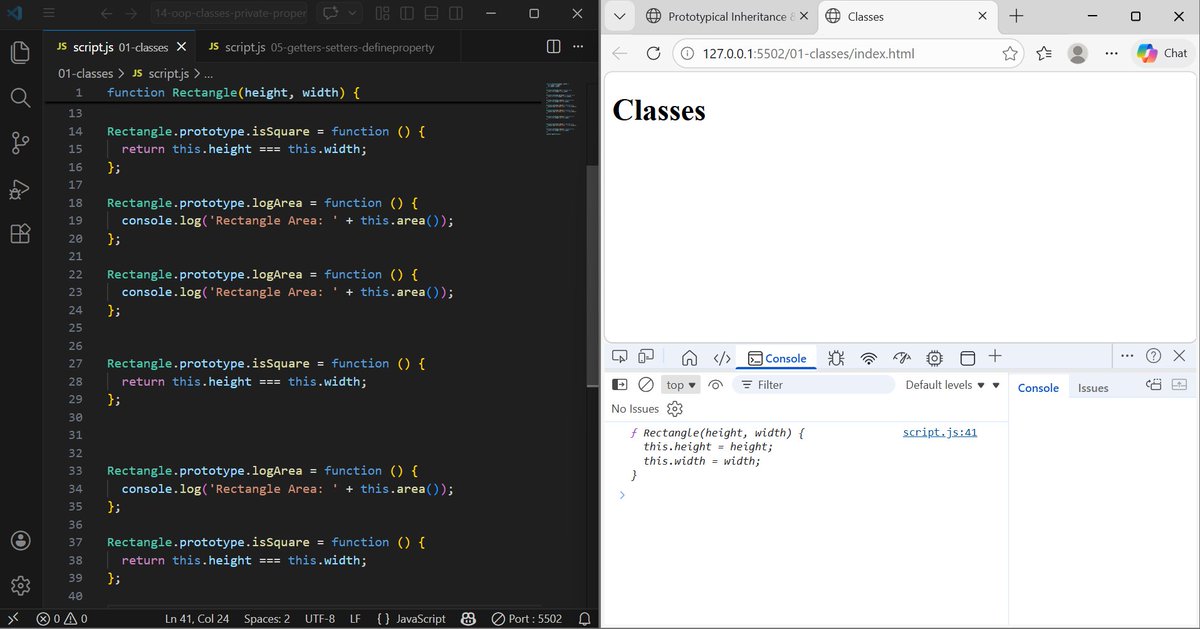Open the Copilot chat dropdown arrow in the title bar

354,14
